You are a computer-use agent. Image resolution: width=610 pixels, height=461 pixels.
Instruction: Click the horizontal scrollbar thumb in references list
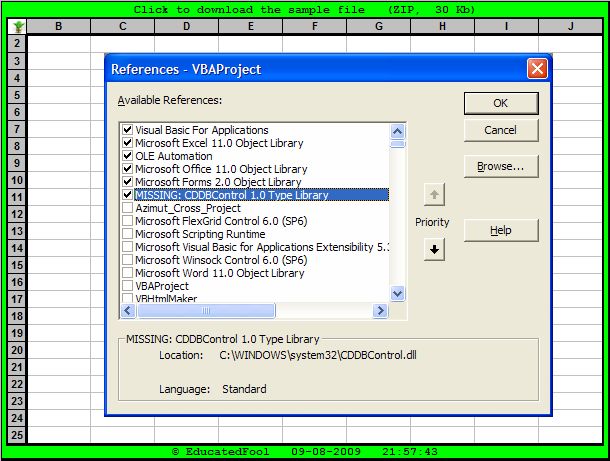click(206, 310)
